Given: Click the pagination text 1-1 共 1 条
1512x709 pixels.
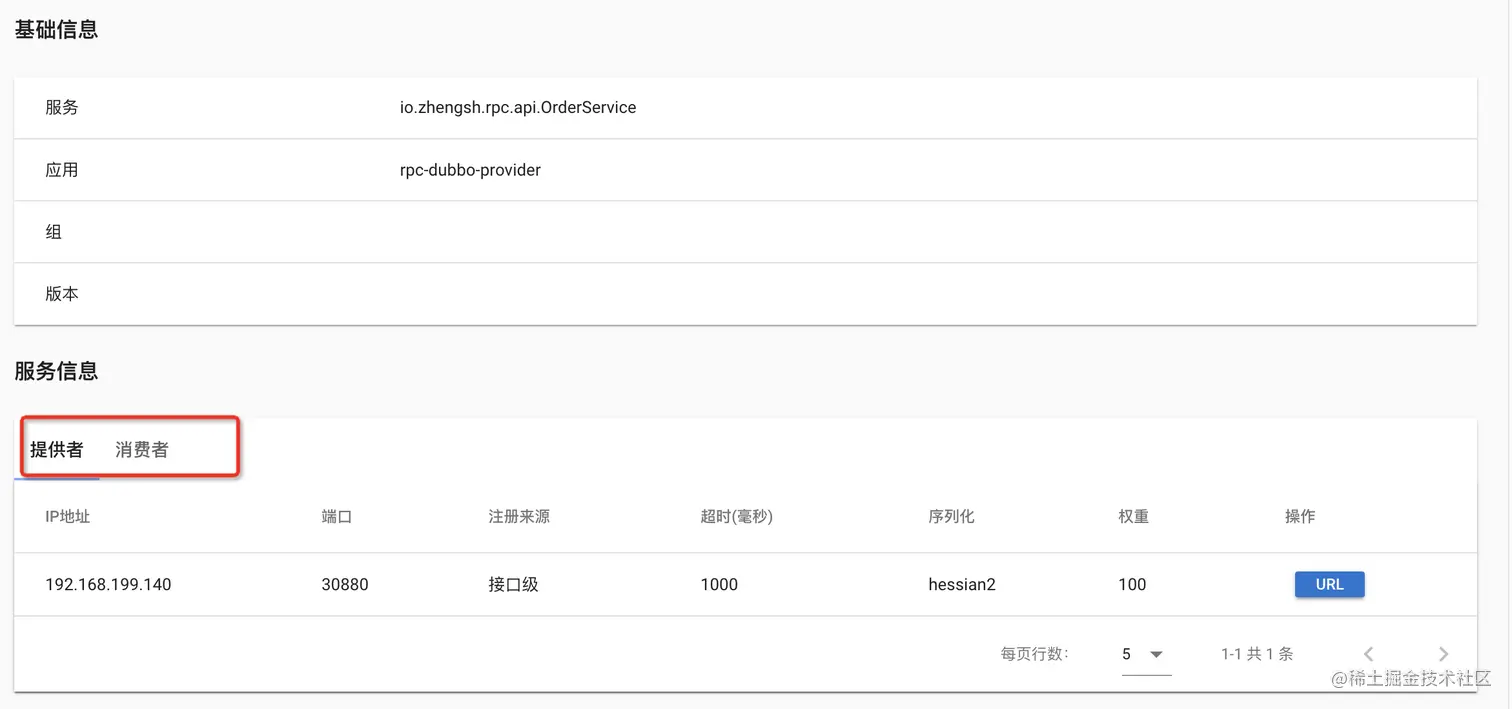Looking at the screenshot, I should coord(1257,654).
